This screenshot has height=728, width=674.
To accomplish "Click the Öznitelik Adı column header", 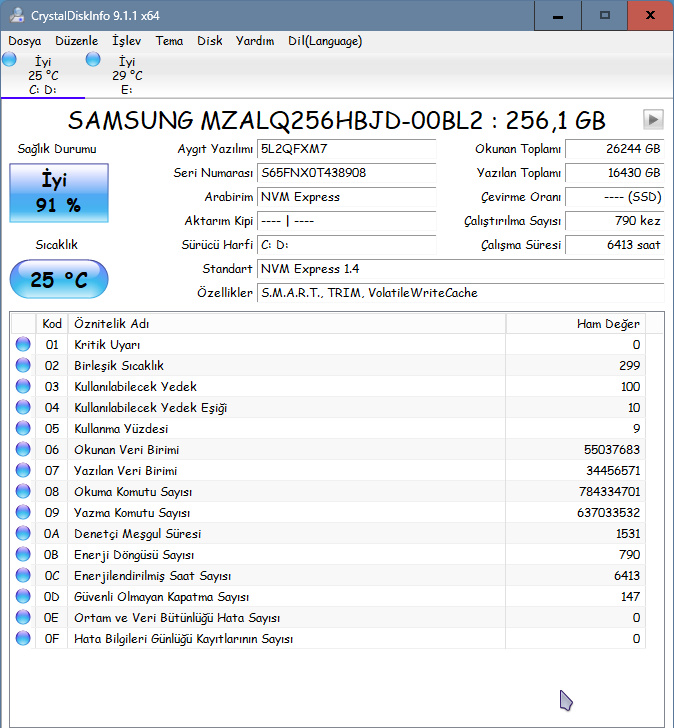I will pyautogui.click(x=287, y=324).
